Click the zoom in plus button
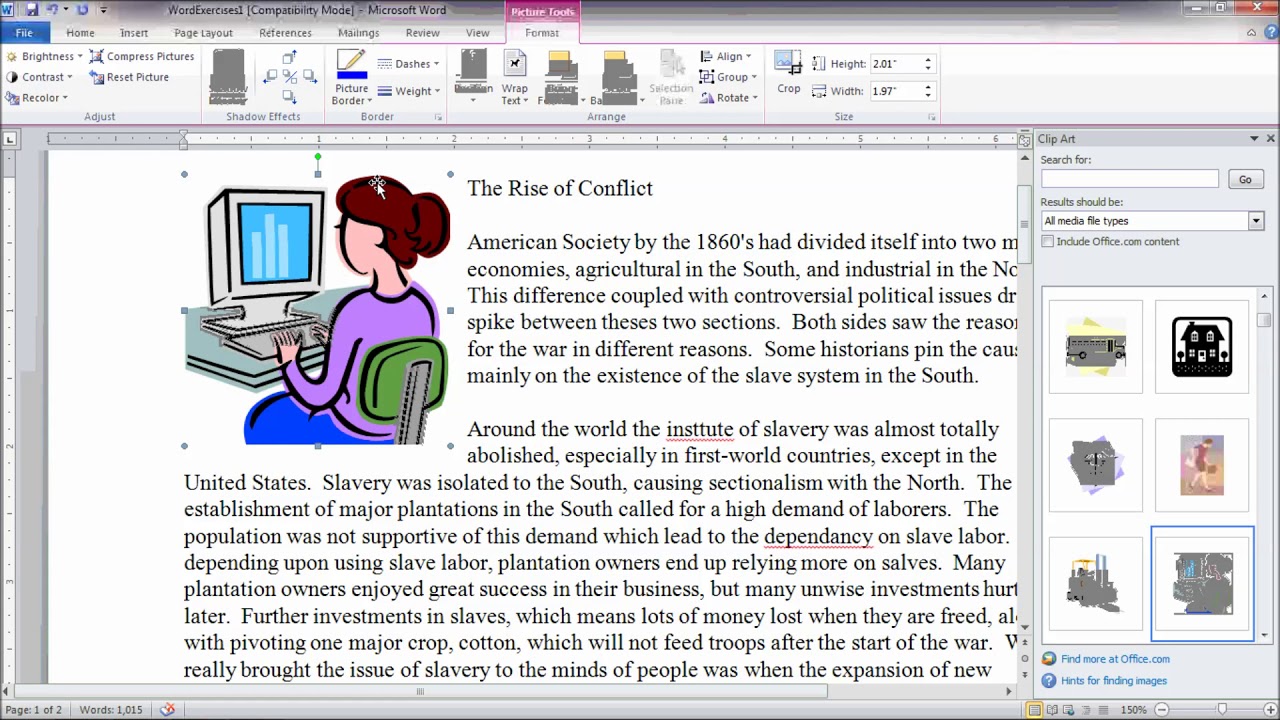This screenshot has width=1280, height=720. [x=1268, y=710]
